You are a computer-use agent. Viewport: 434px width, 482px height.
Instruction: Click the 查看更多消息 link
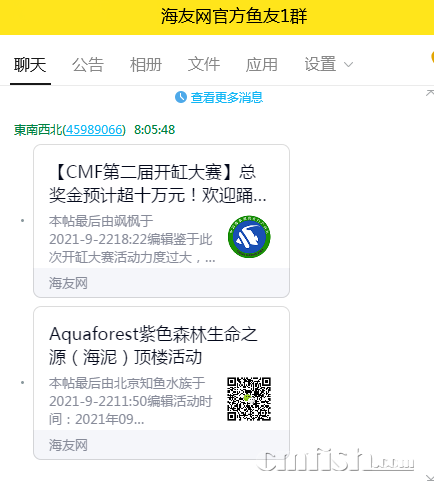coord(227,97)
